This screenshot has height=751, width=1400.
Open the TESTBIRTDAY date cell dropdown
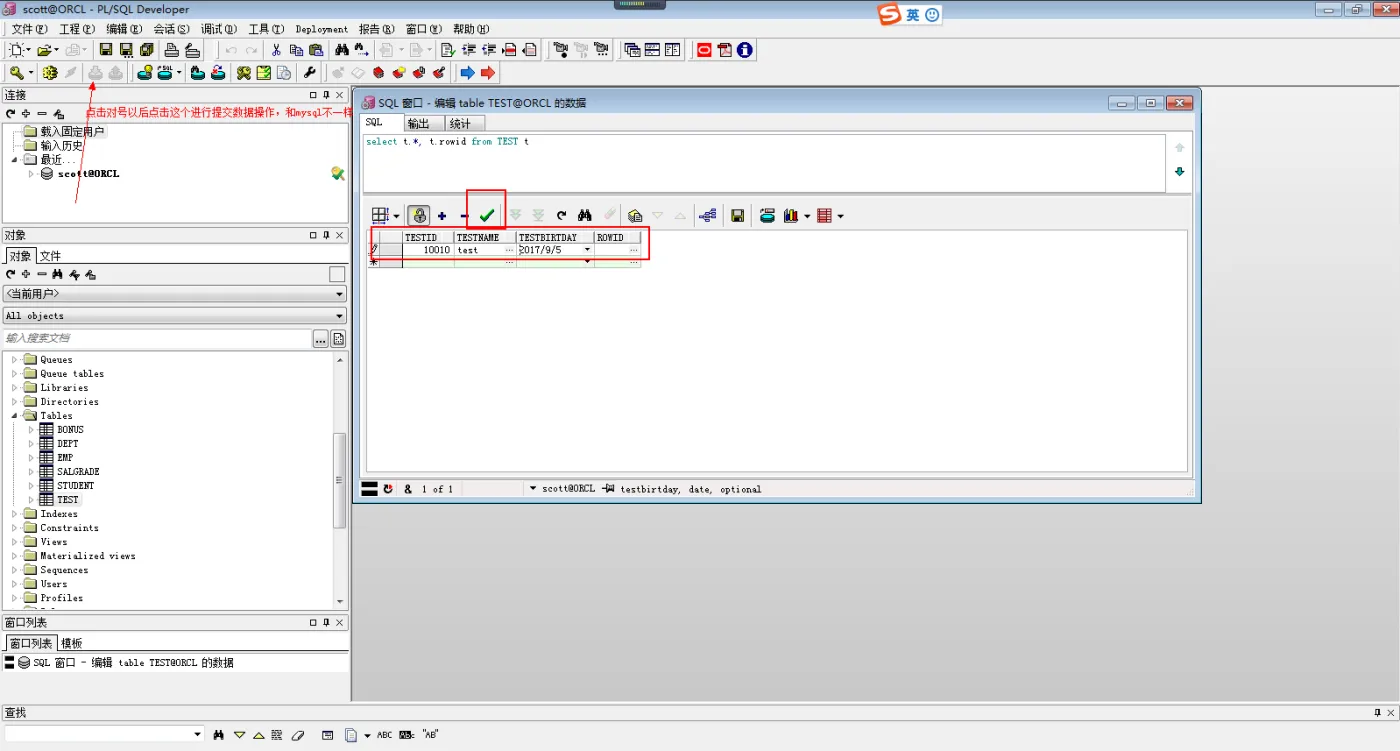pos(587,250)
